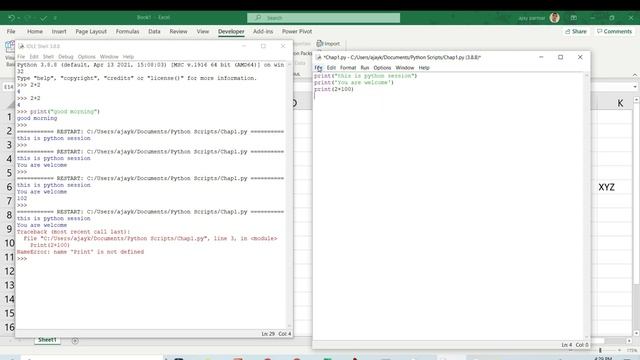Minimize the Chap1.py editor window

click(x=541, y=57)
